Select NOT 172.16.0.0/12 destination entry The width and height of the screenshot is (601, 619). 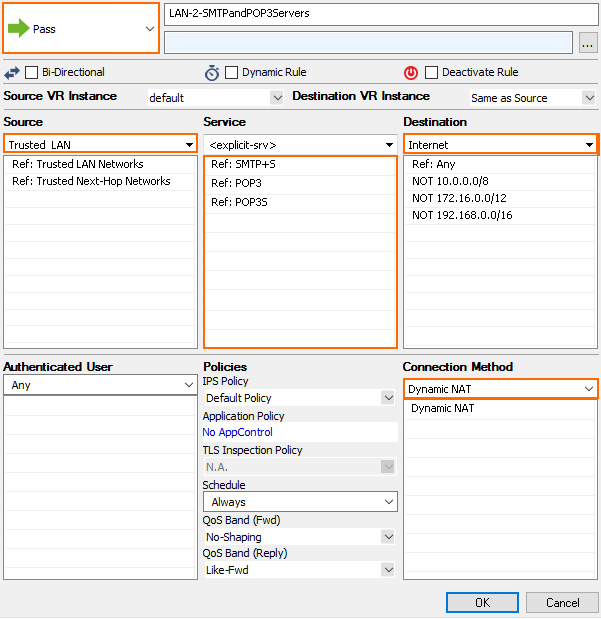(500, 198)
